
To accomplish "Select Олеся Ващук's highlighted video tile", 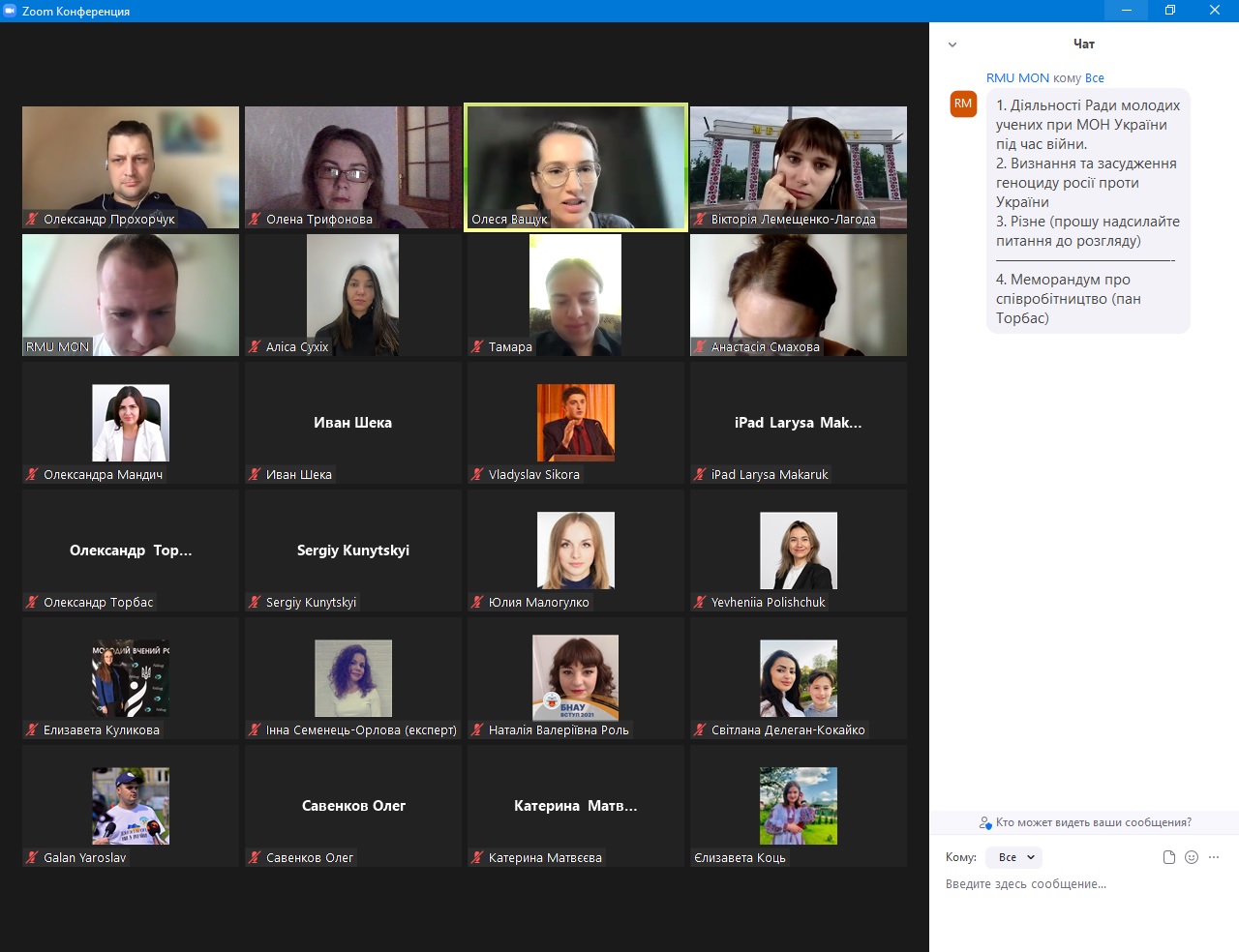I will [576, 167].
